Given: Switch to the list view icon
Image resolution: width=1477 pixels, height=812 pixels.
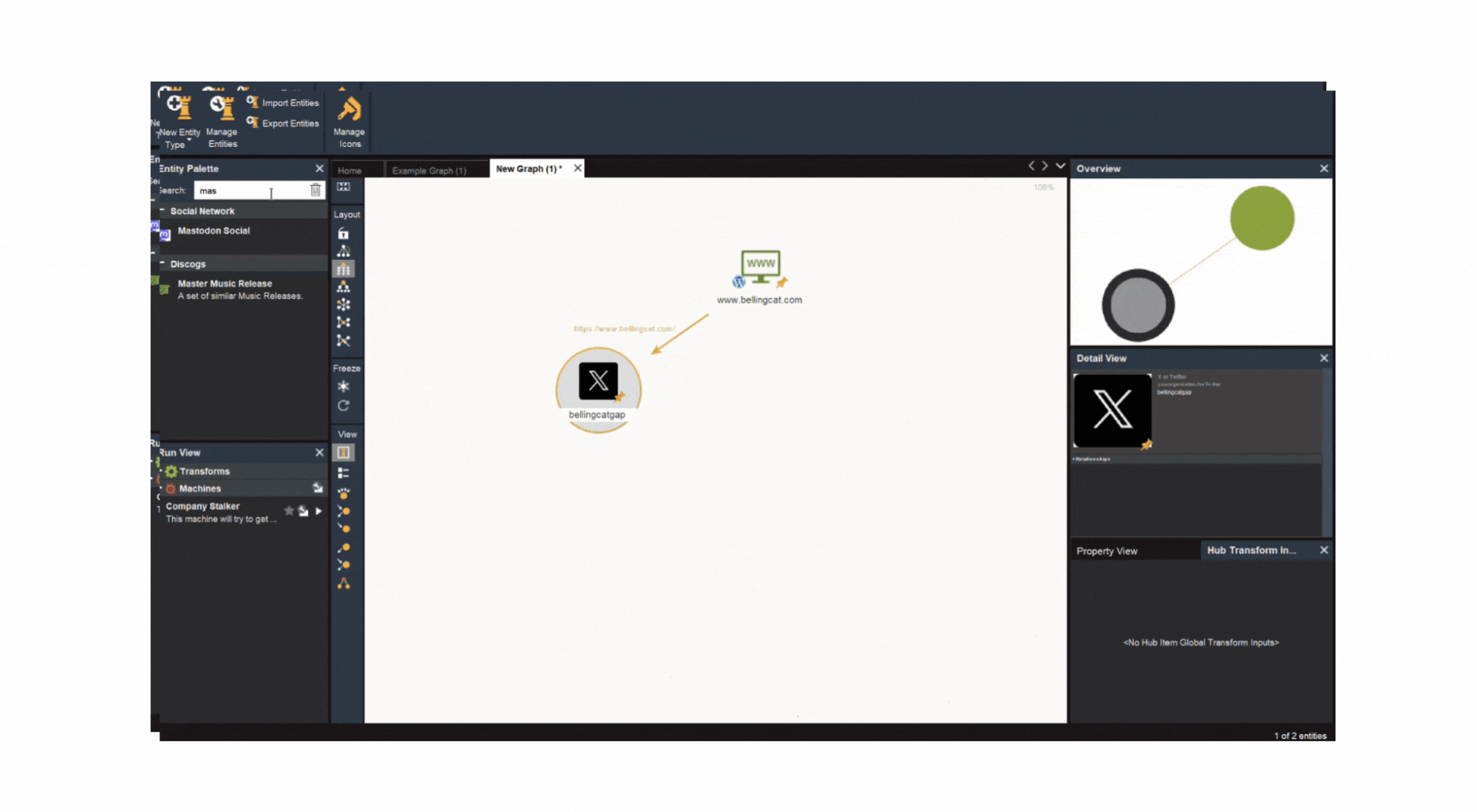Looking at the screenshot, I should tap(343, 473).
